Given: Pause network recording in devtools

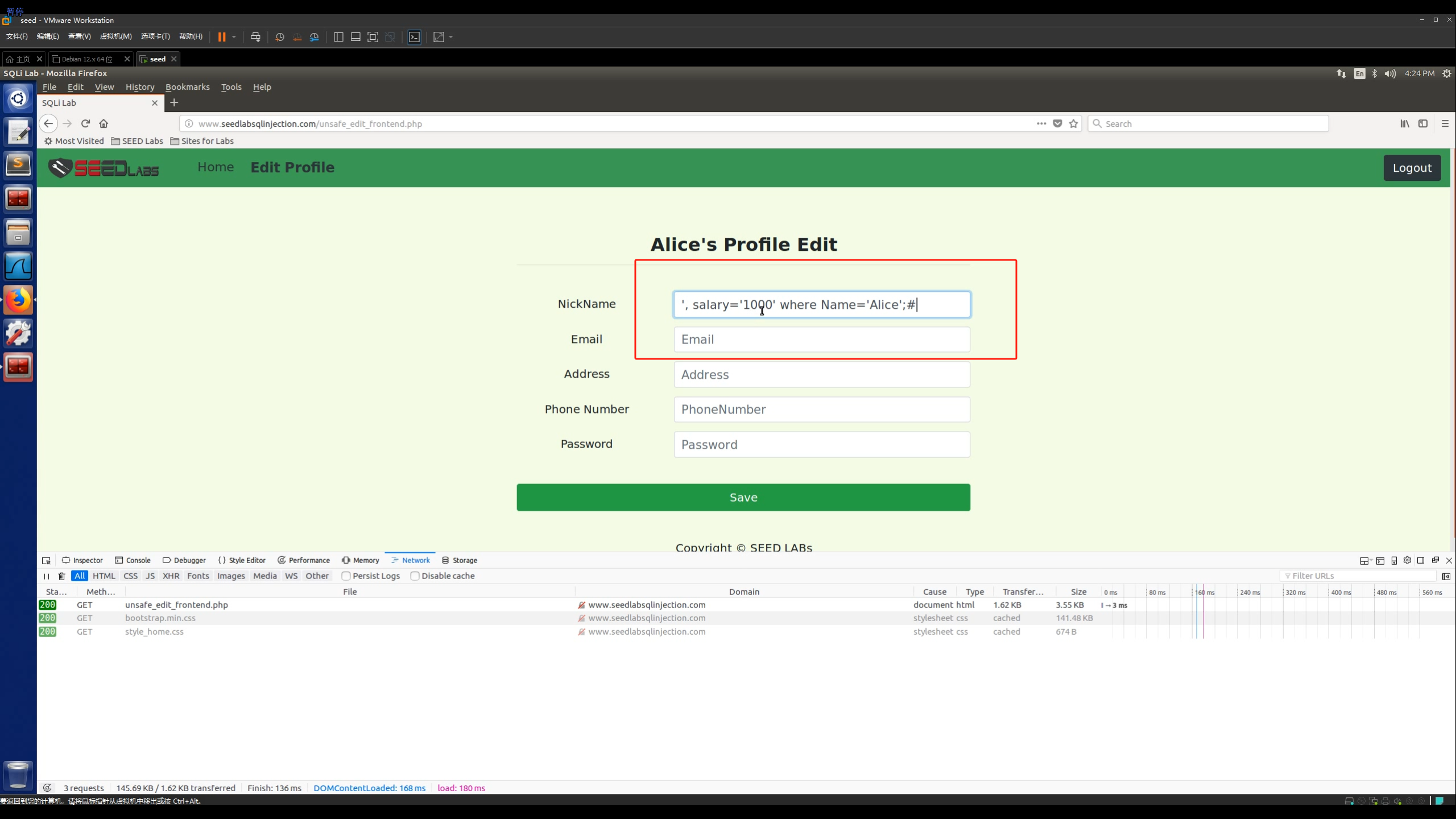Looking at the screenshot, I should point(47,576).
